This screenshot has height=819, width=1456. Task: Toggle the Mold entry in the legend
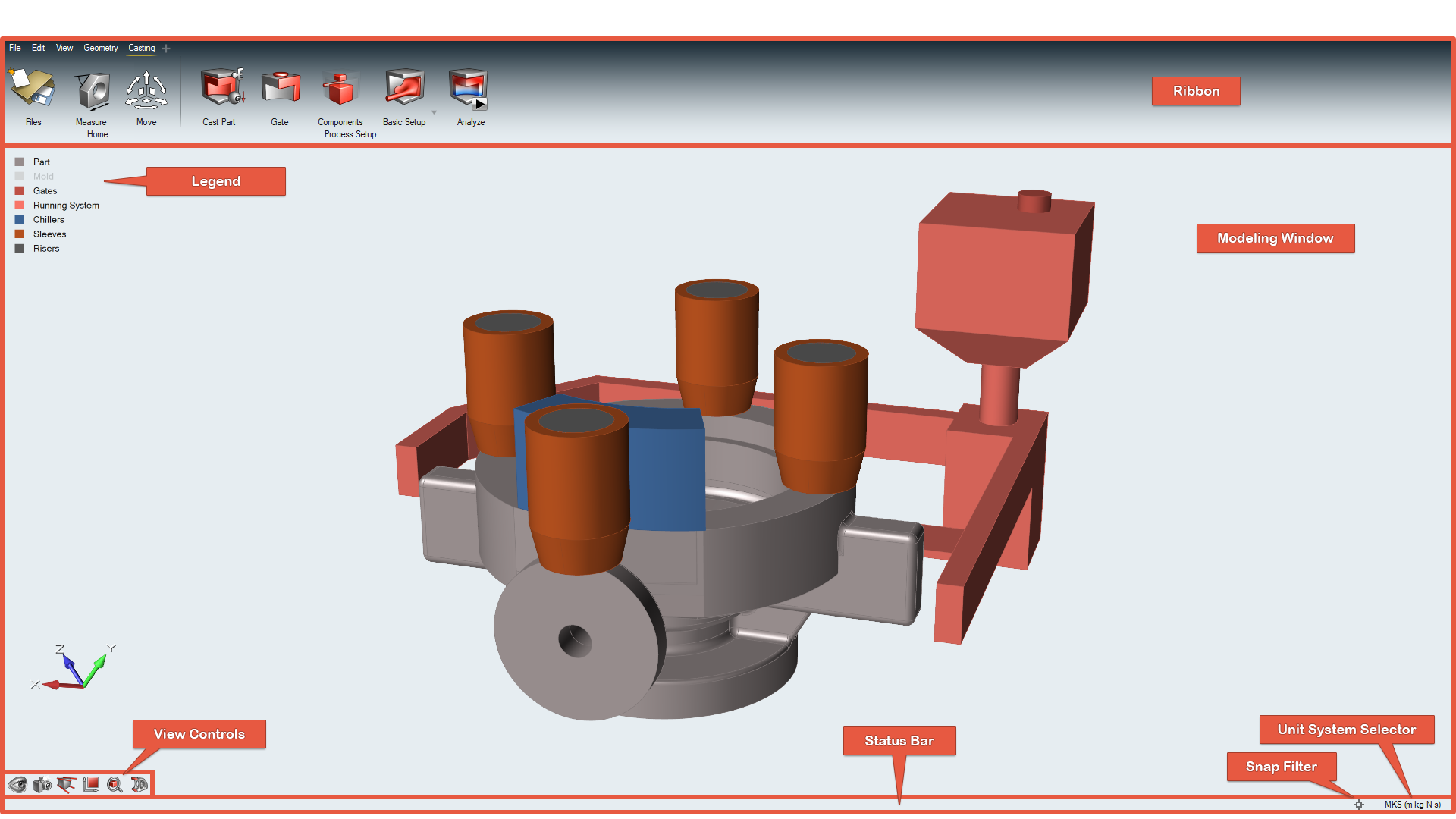click(43, 177)
